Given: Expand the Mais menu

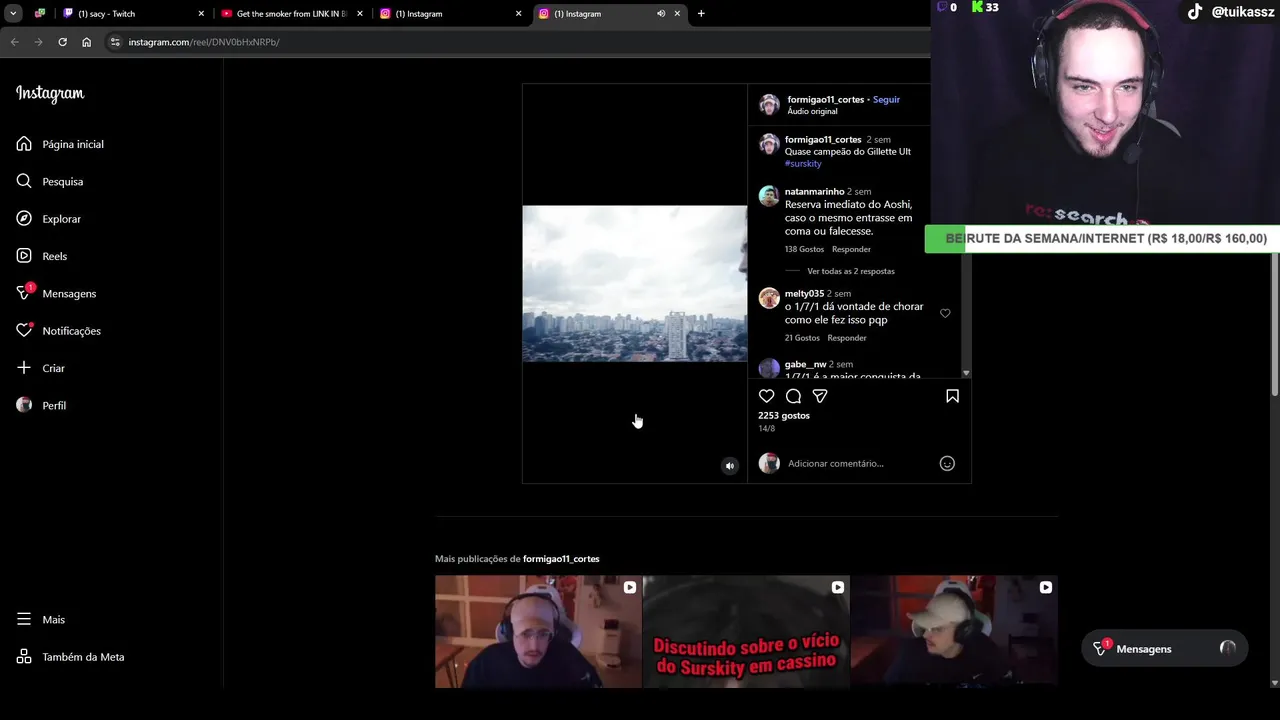Looking at the screenshot, I should point(41,619).
